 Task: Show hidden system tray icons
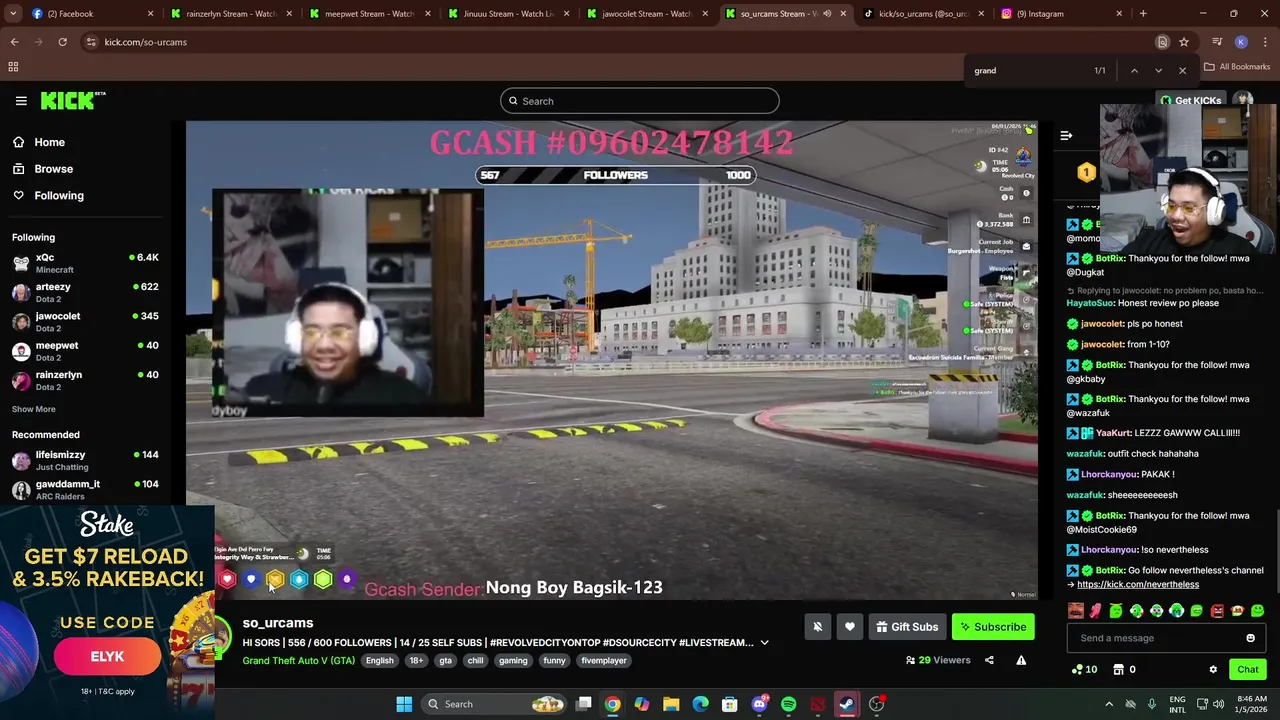point(1108,704)
